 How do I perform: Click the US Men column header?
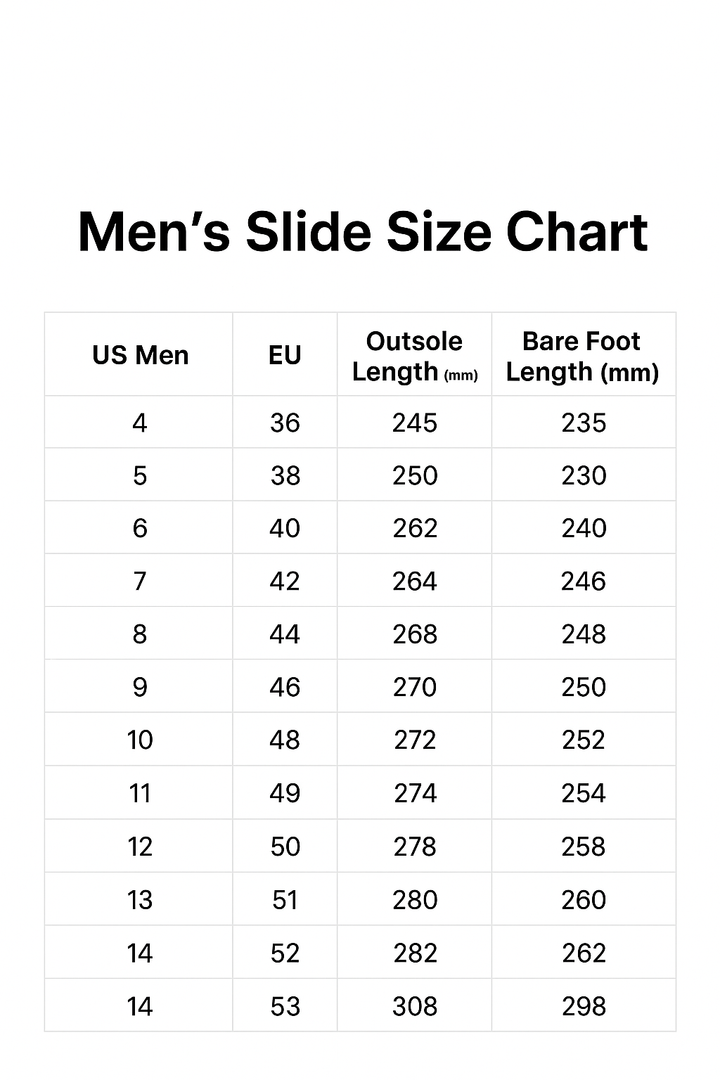[140, 355]
